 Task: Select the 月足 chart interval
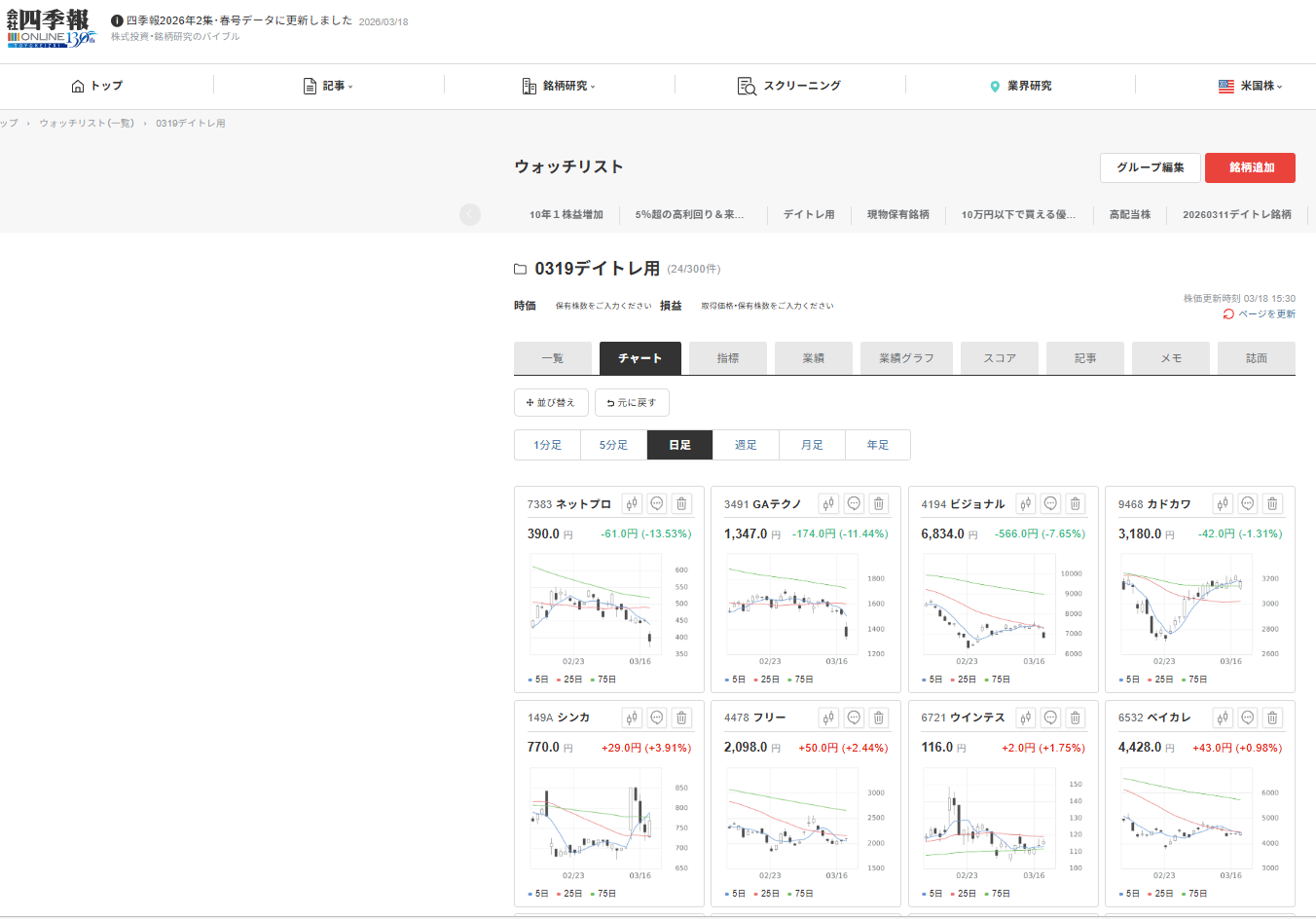coord(812,445)
